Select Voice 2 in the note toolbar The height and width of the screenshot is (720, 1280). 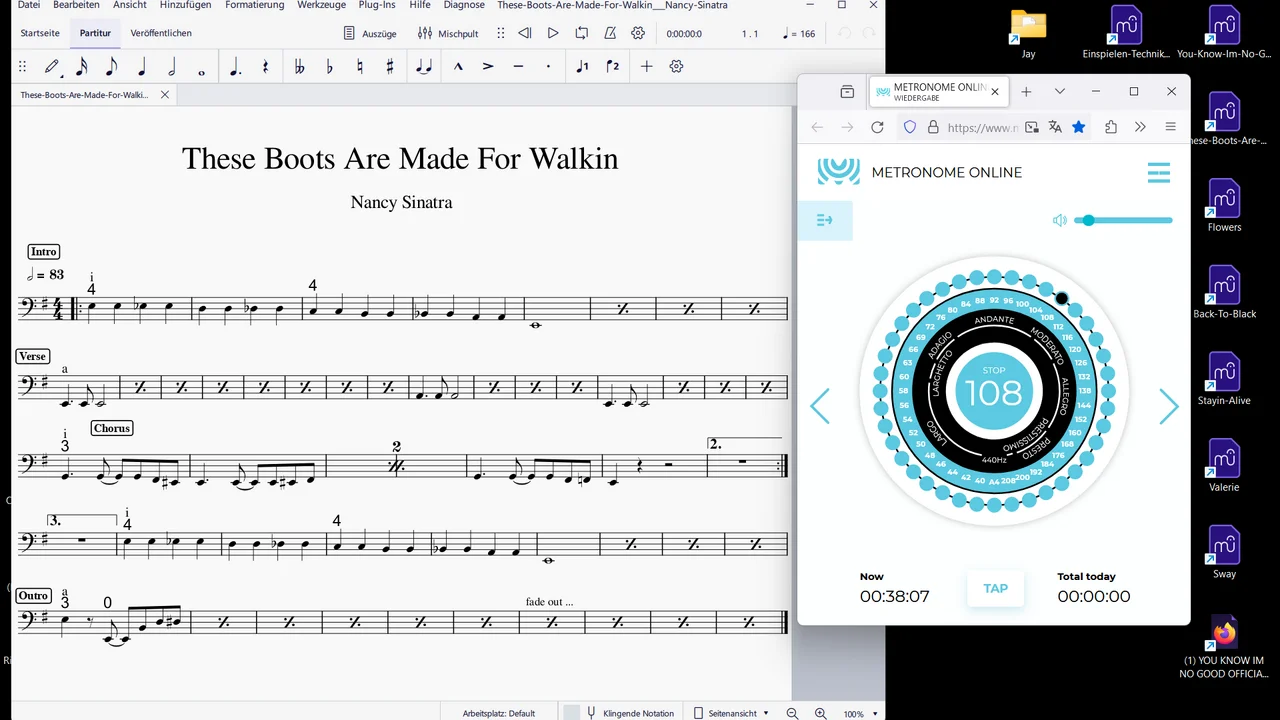[x=613, y=67]
